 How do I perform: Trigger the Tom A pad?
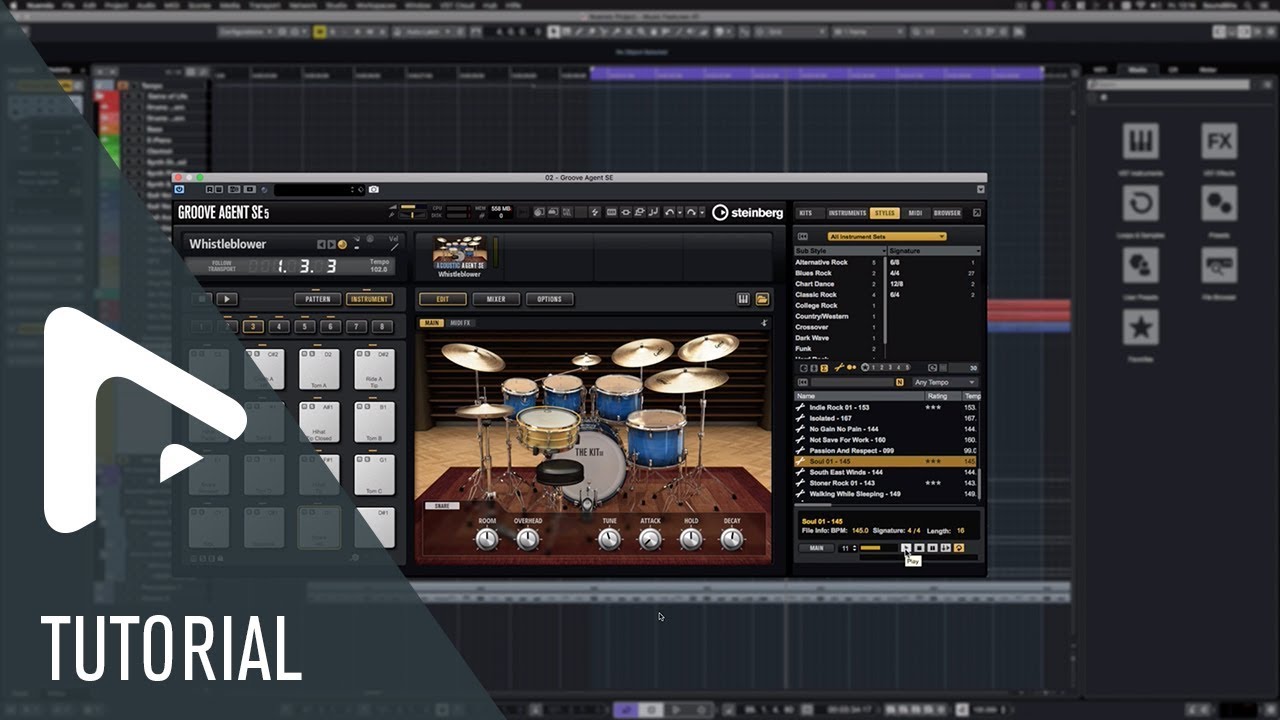[319, 369]
